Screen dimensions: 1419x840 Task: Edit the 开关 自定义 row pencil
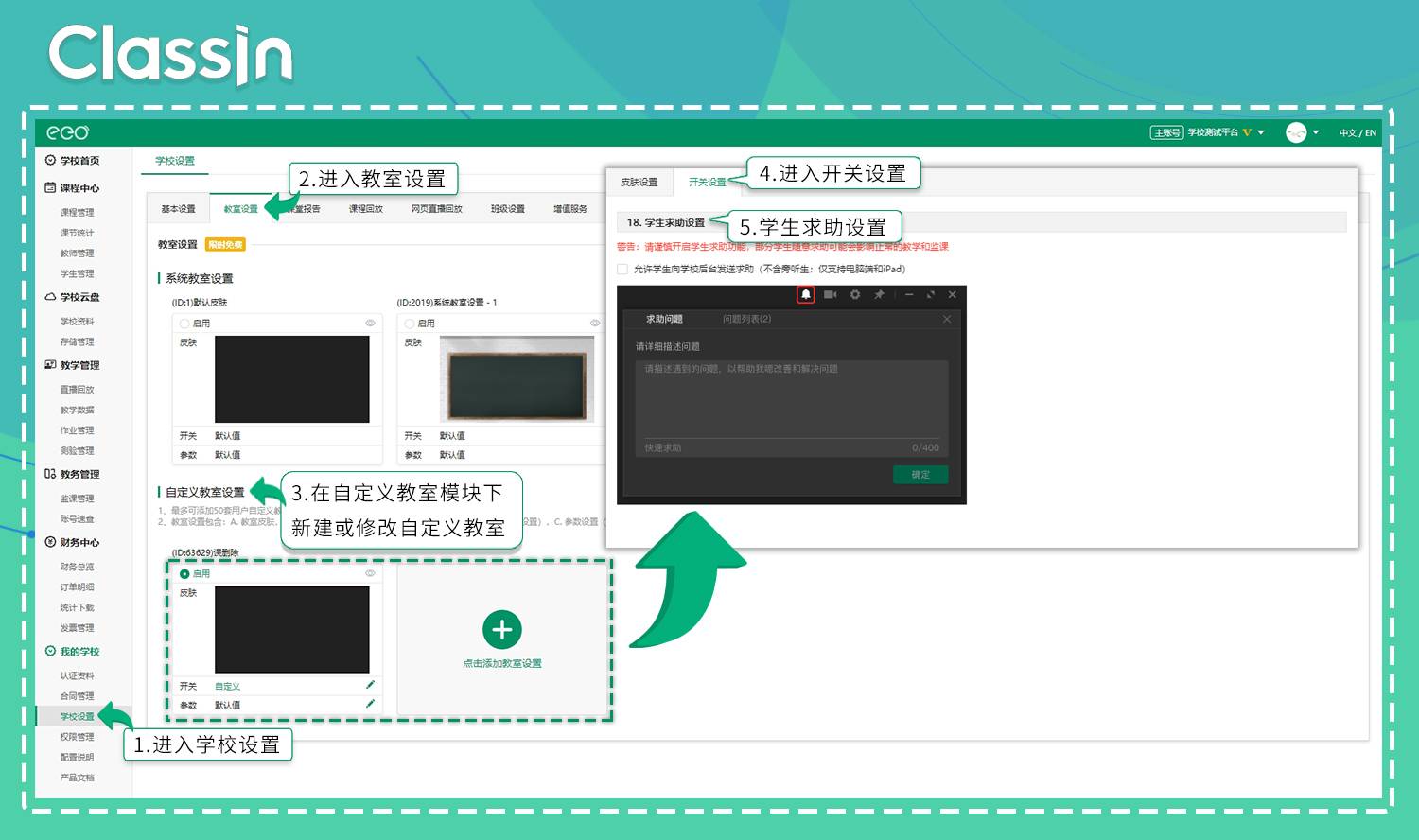click(x=370, y=685)
